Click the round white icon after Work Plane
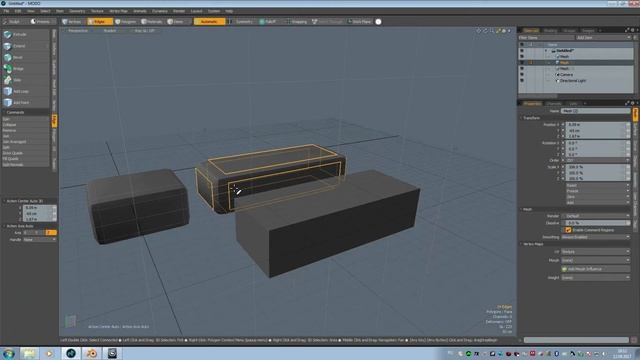The height and width of the screenshot is (360, 640). tap(378, 22)
